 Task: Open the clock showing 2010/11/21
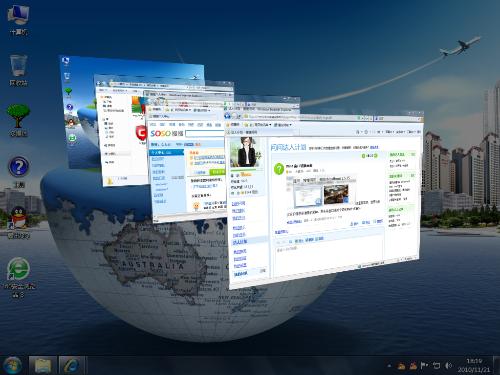coord(474,365)
